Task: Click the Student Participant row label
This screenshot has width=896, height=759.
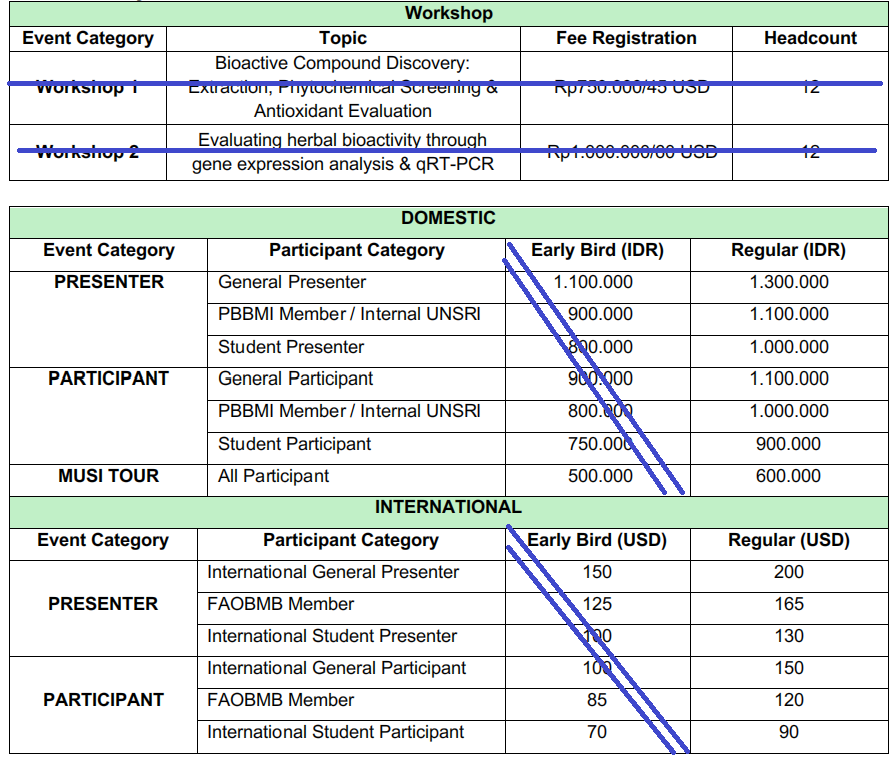Action: coord(294,444)
